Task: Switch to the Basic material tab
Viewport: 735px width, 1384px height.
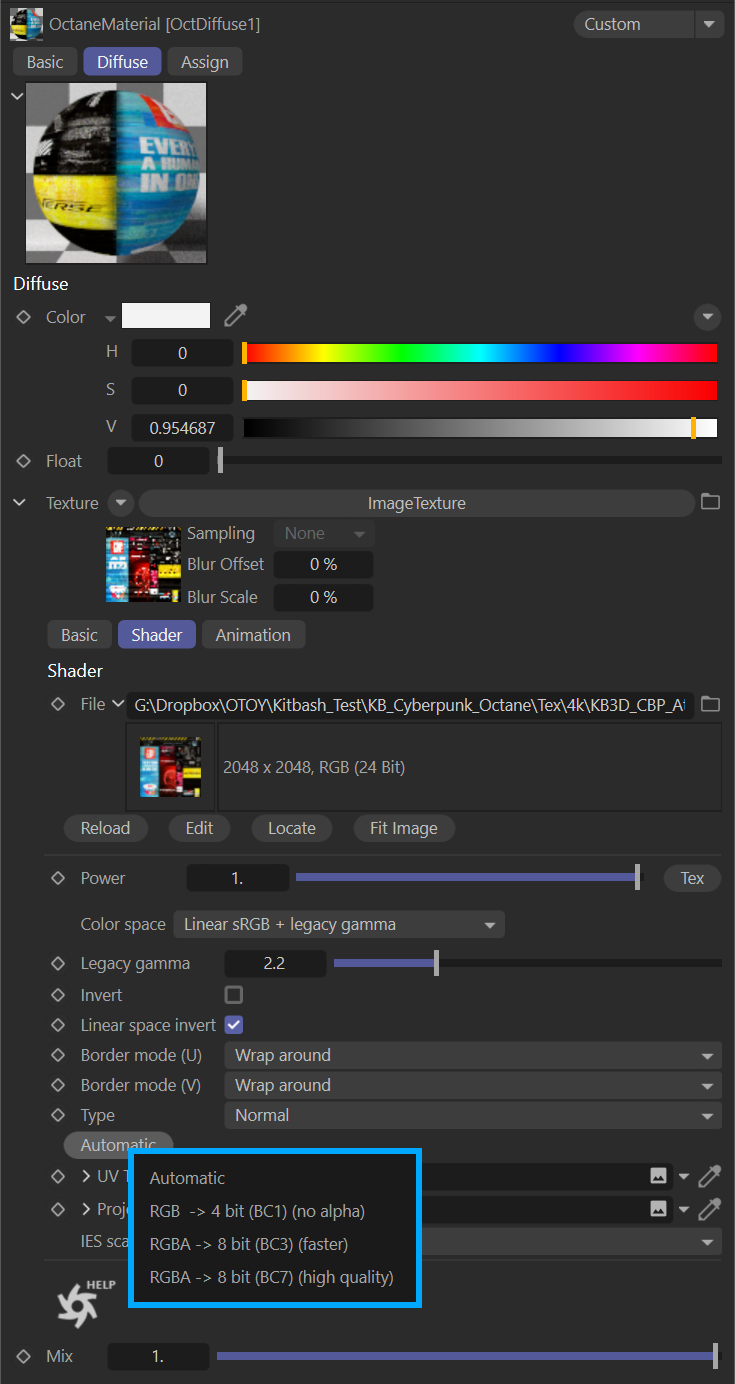Action: [x=45, y=62]
